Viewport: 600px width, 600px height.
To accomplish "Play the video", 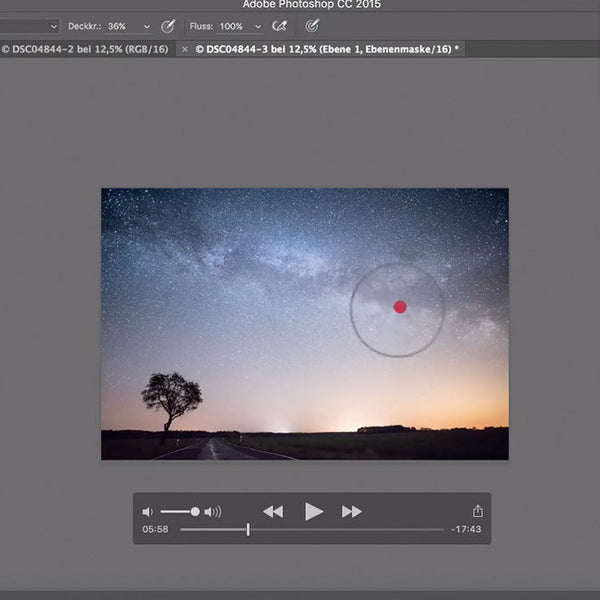I will click(314, 511).
